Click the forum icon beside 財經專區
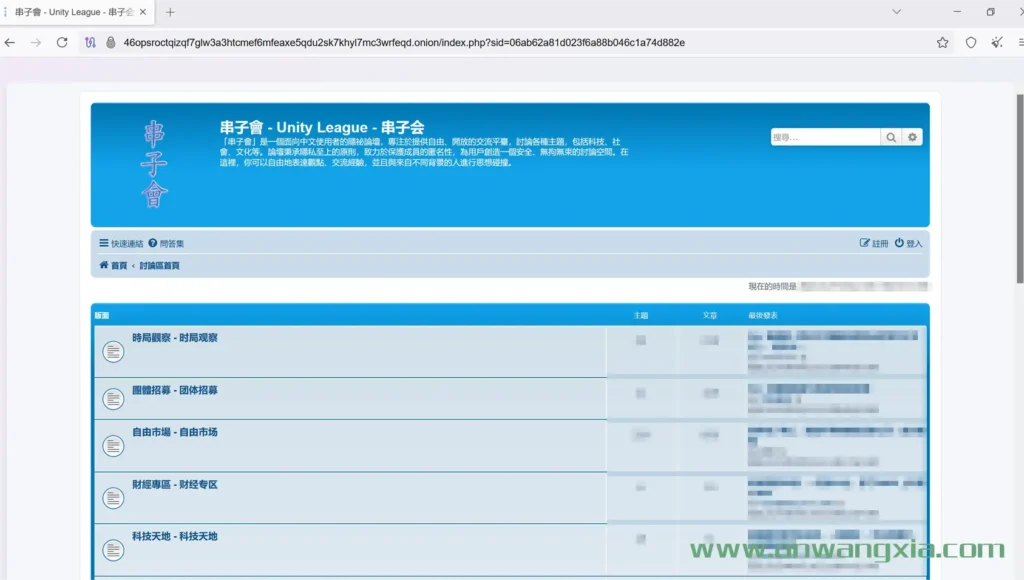The image size is (1024, 580). (113, 498)
